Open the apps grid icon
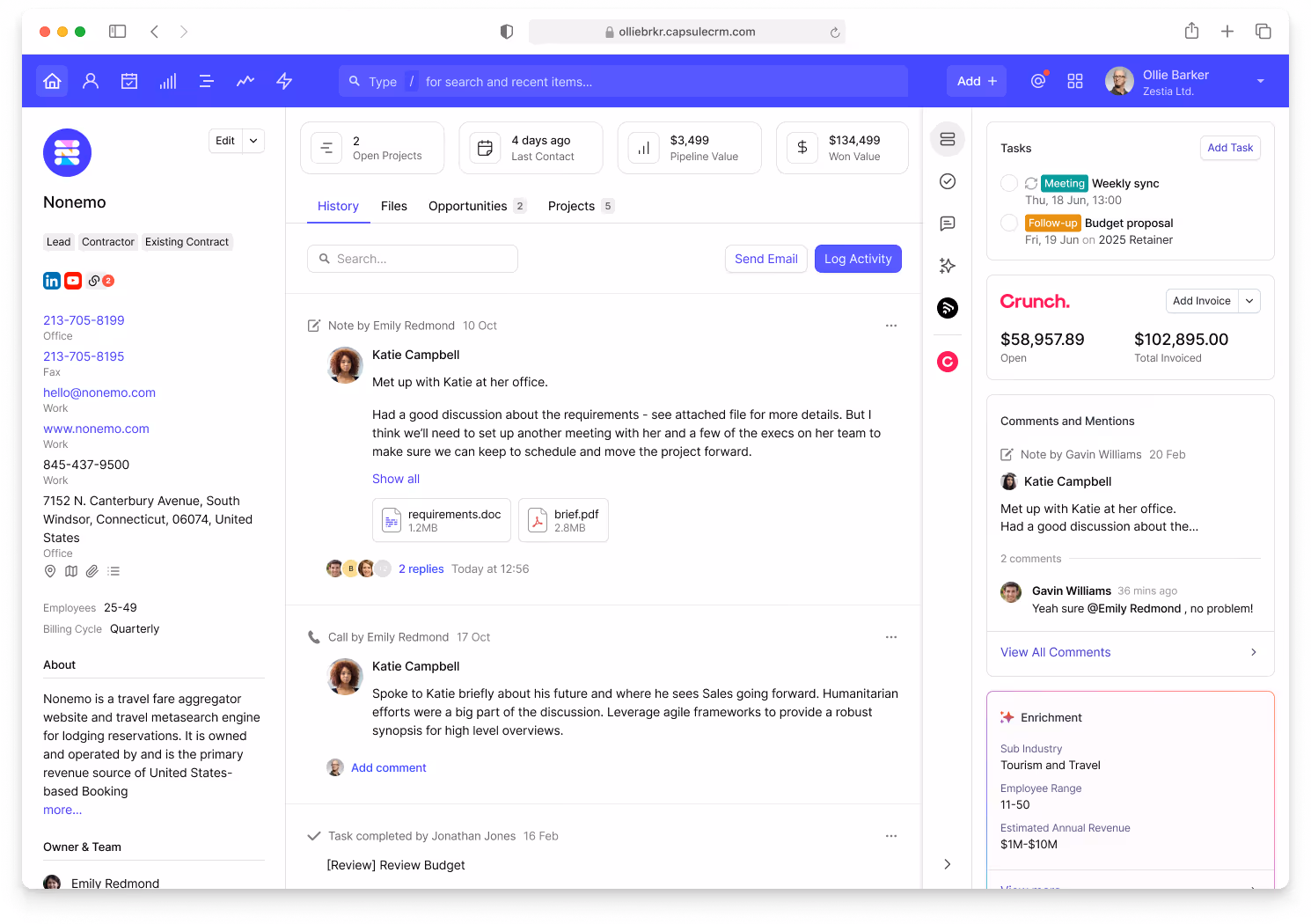 click(1075, 81)
